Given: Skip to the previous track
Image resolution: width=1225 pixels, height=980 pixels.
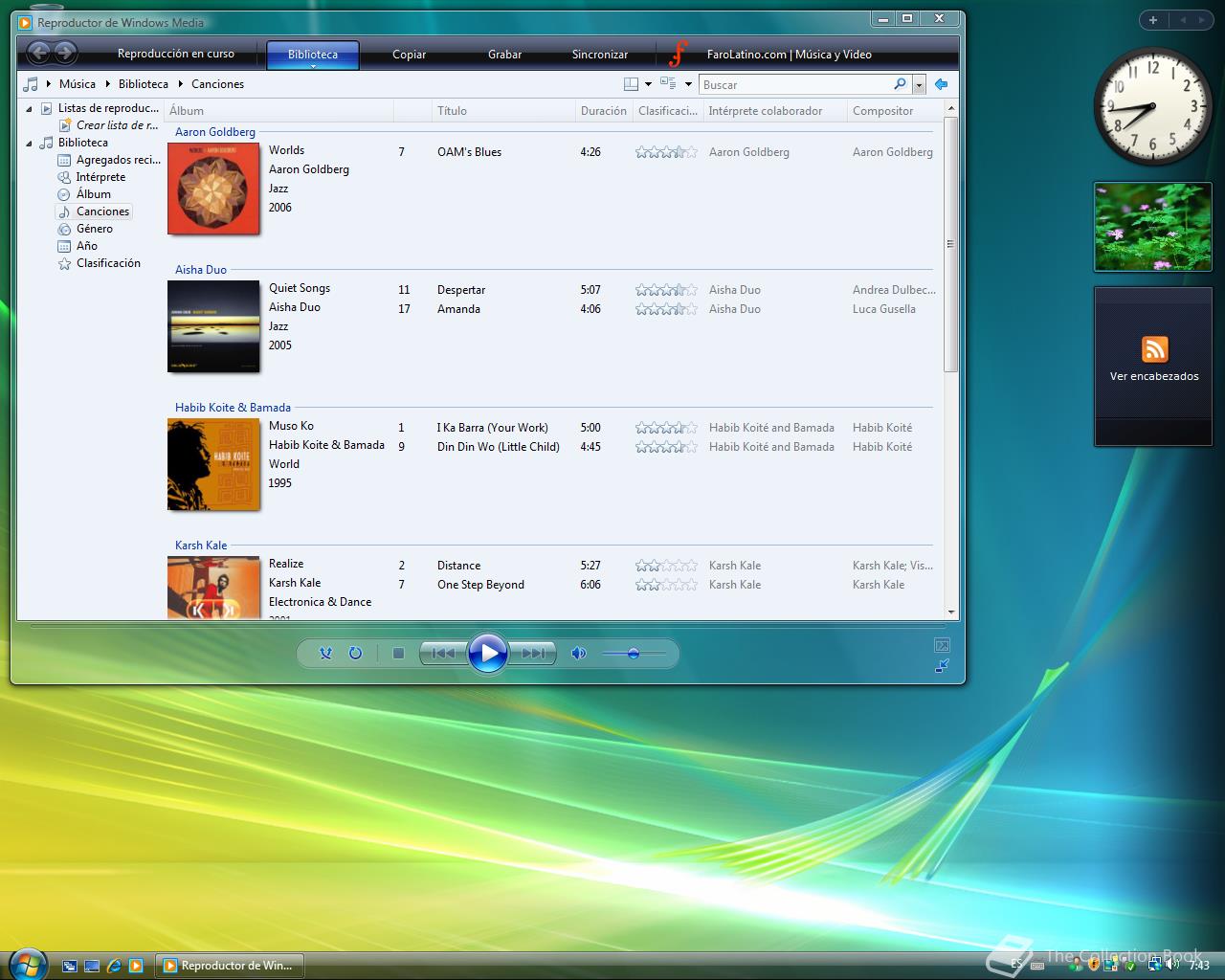Looking at the screenshot, I should click(443, 653).
